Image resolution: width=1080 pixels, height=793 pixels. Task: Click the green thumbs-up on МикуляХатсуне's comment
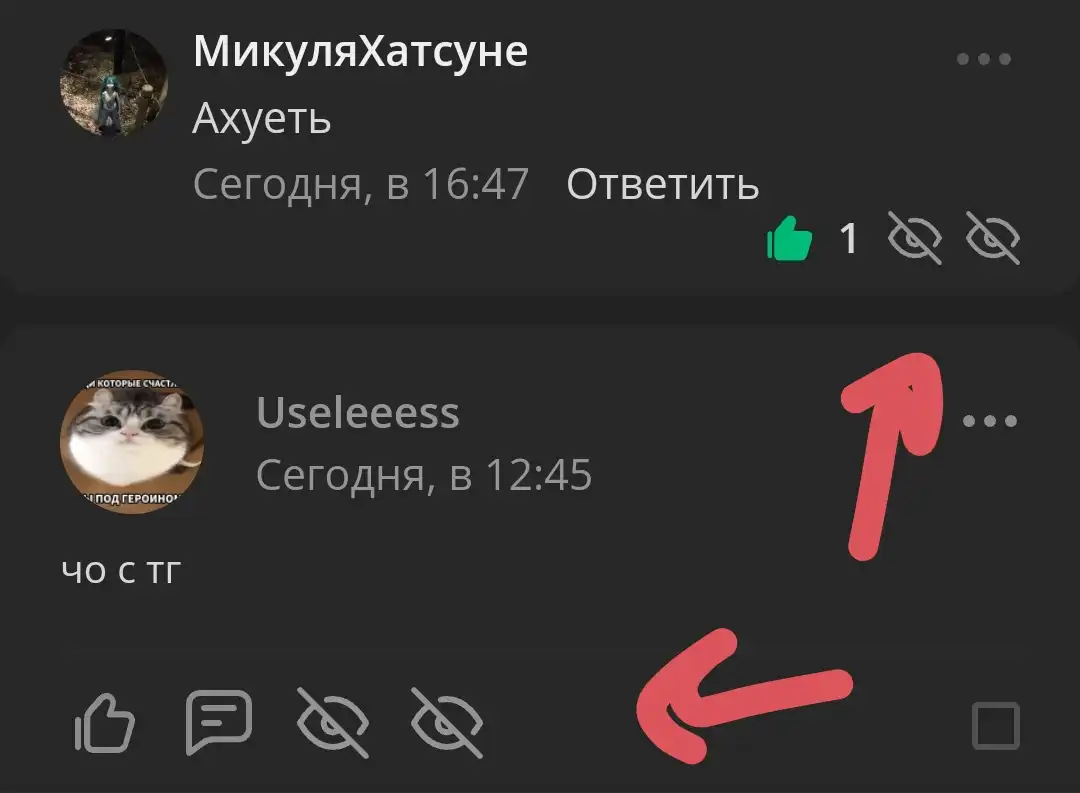(789, 238)
